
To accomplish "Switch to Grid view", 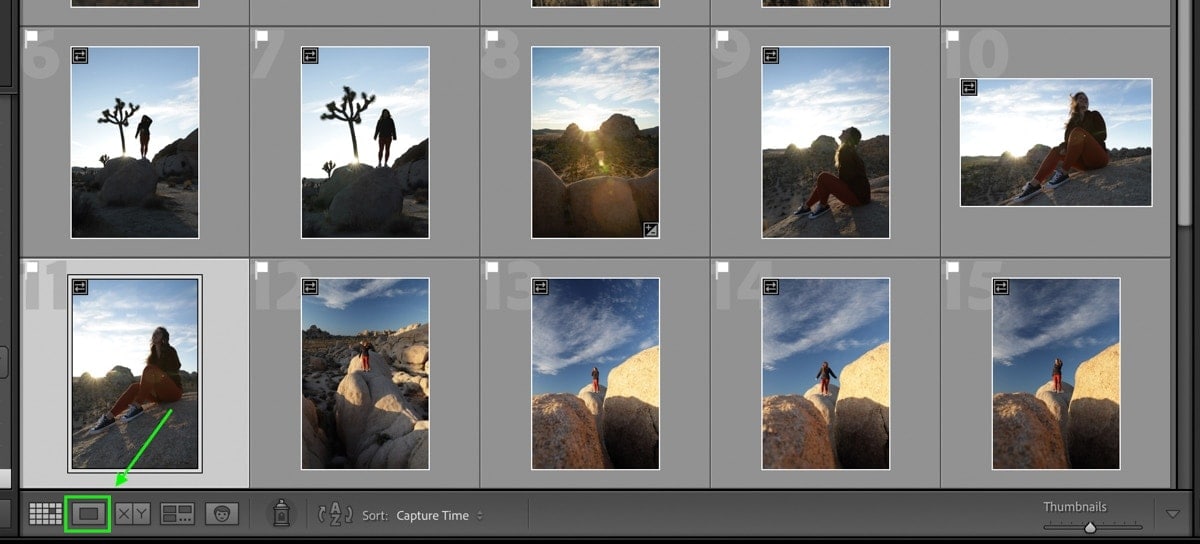I will click(45, 514).
